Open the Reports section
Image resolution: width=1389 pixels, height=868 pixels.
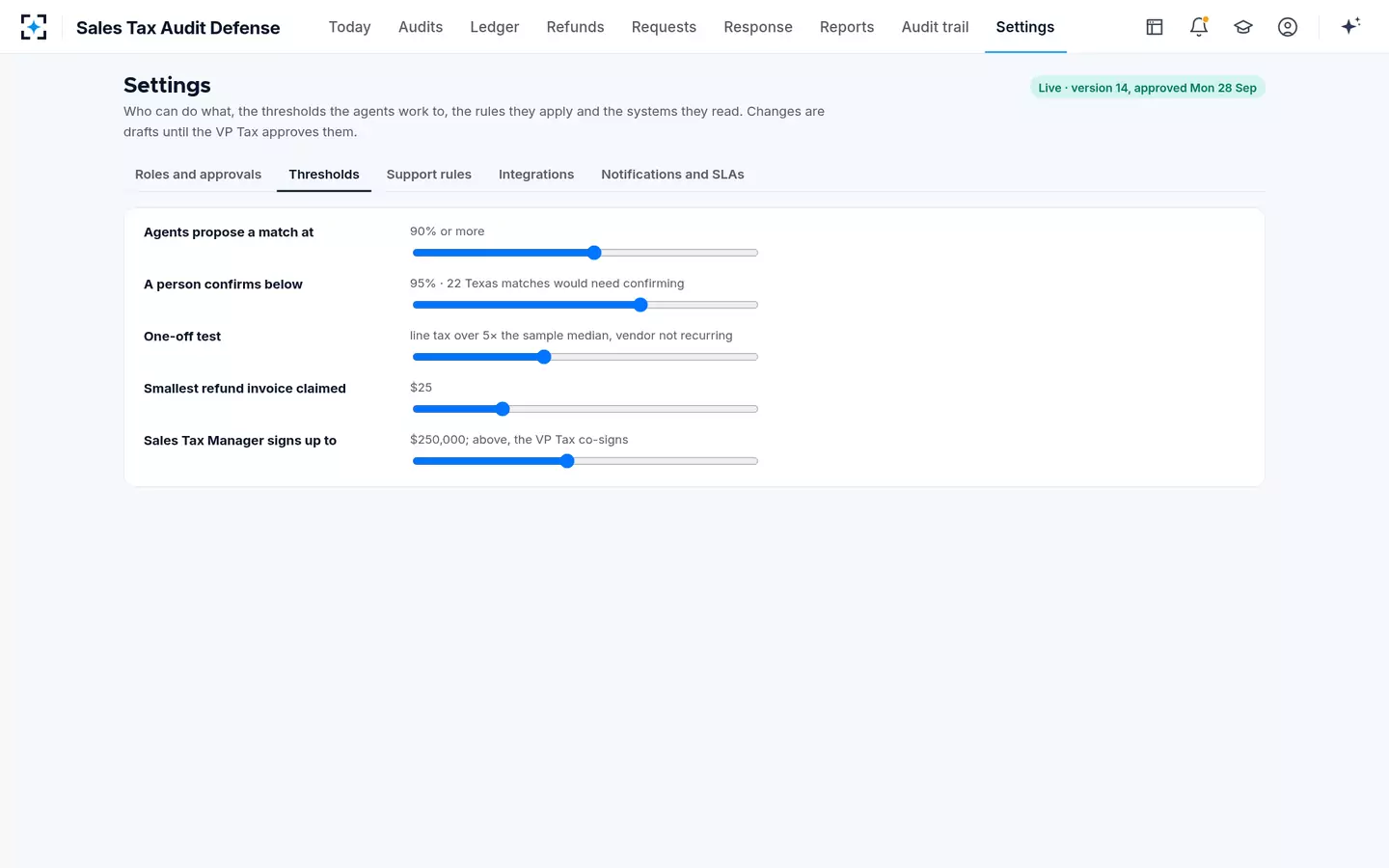click(847, 27)
